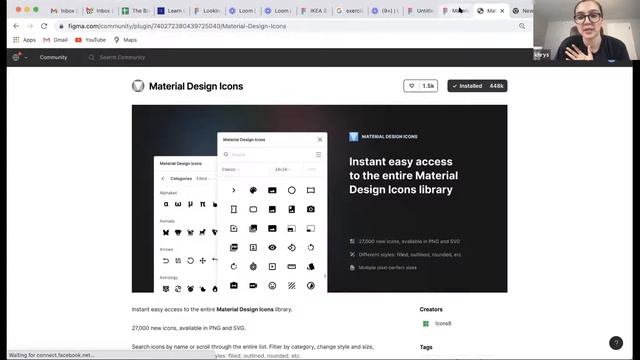Click the hamburger menu icon in preview
640x360 pixels.
[x=318, y=155]
